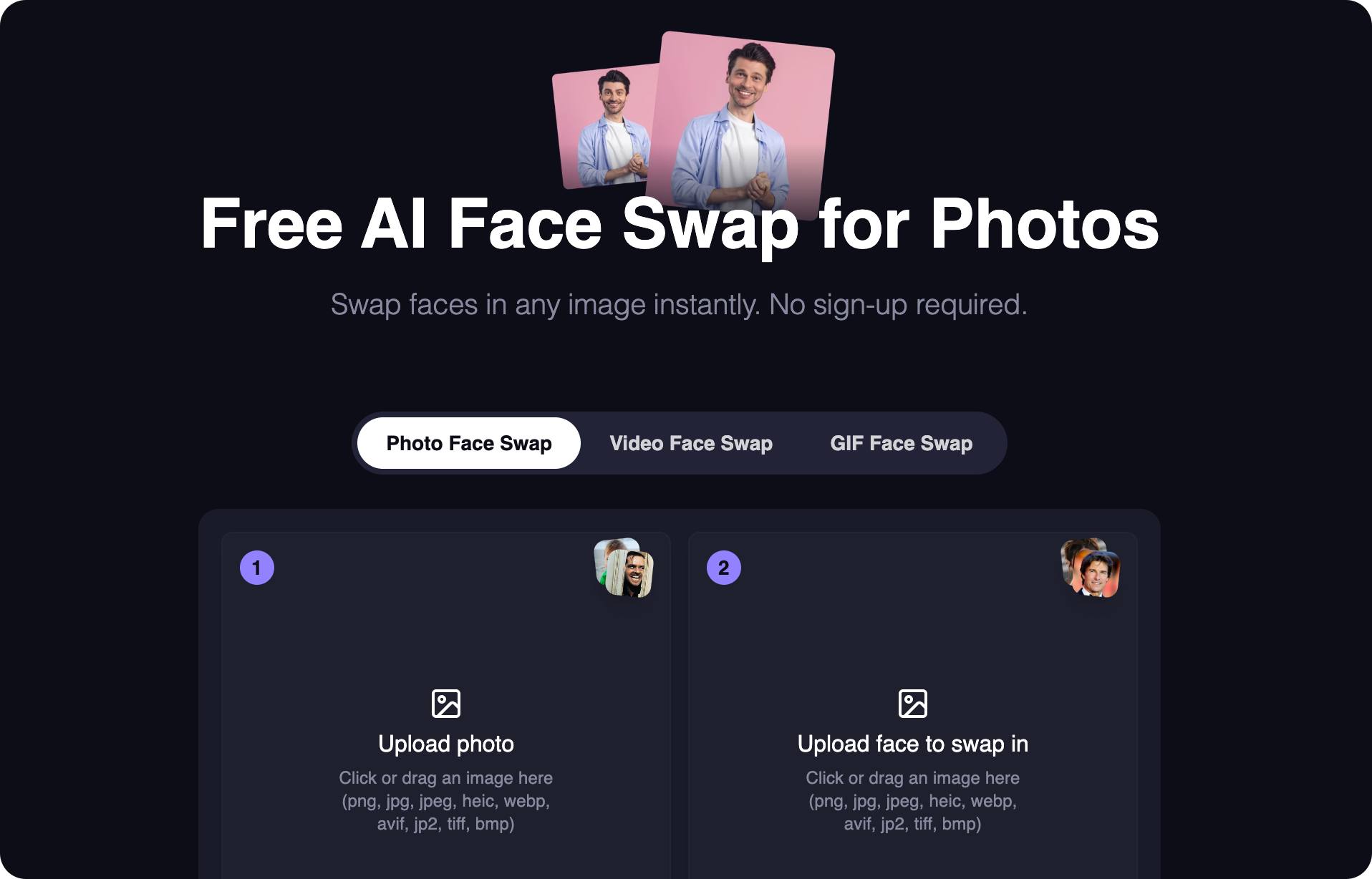The image size is (1372, 879).
Task: Click the drag-image hint under Upload photo
Action: pos(446,778)
